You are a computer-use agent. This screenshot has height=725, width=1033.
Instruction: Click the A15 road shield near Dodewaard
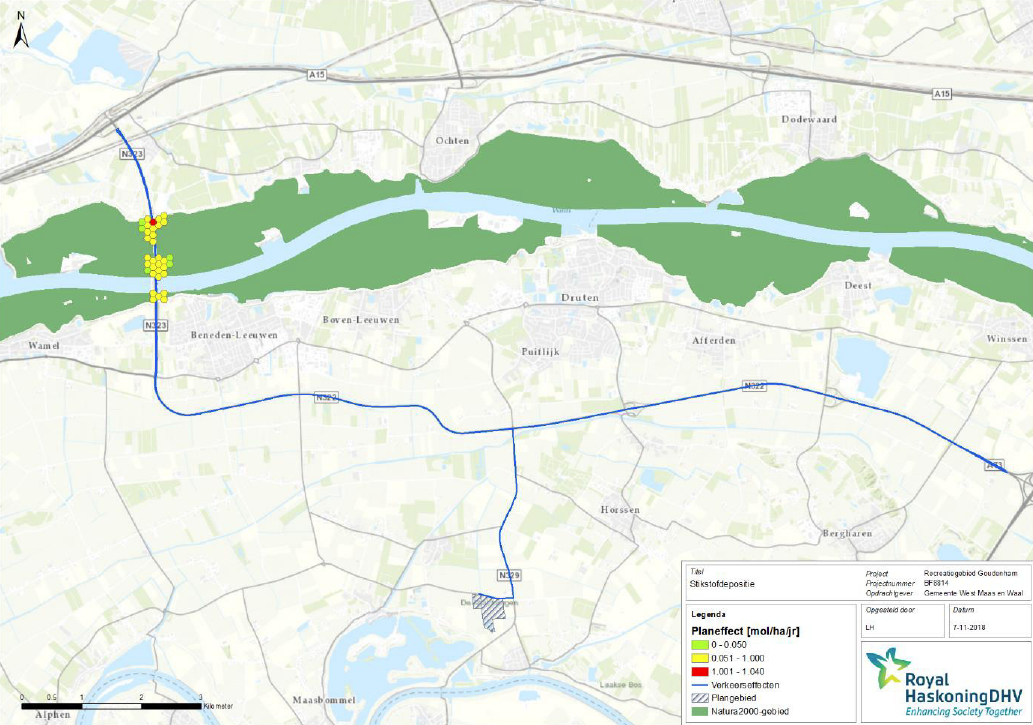click(x=942, y=94)
